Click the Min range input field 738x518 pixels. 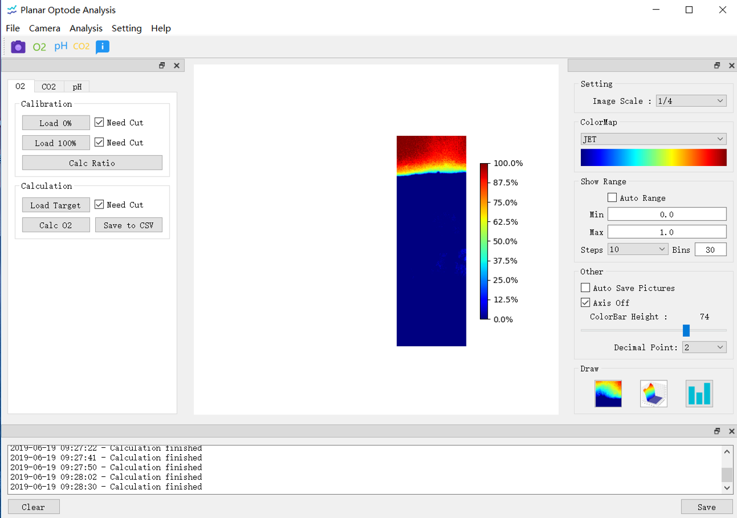[667, 214]
